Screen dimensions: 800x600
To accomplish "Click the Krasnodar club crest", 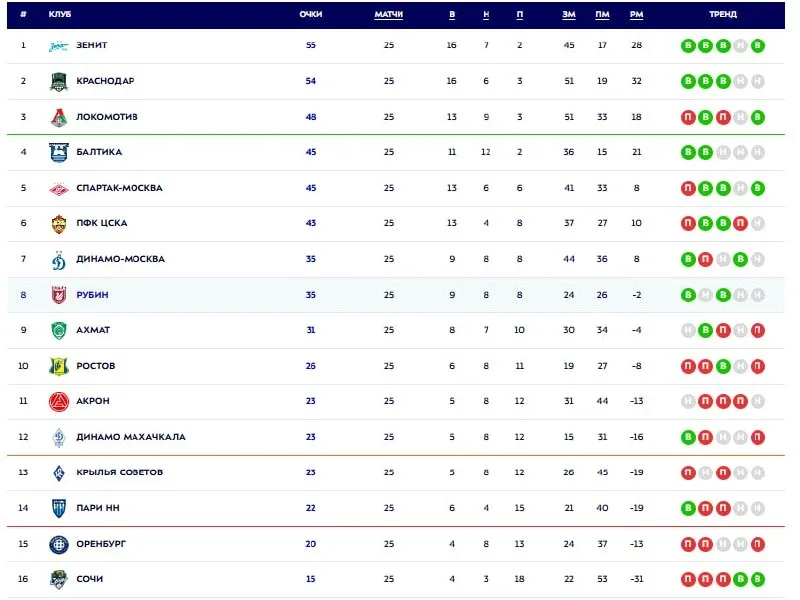I will [x=59, y=82].
